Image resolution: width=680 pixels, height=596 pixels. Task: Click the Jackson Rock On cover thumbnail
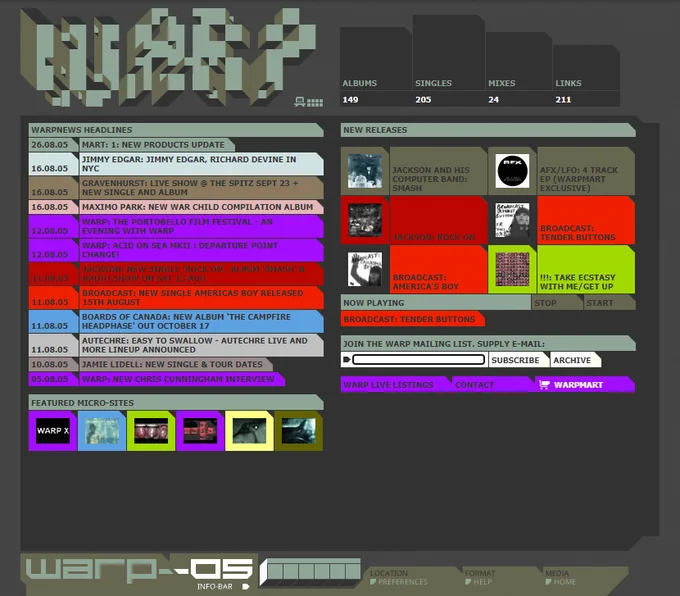365,220
